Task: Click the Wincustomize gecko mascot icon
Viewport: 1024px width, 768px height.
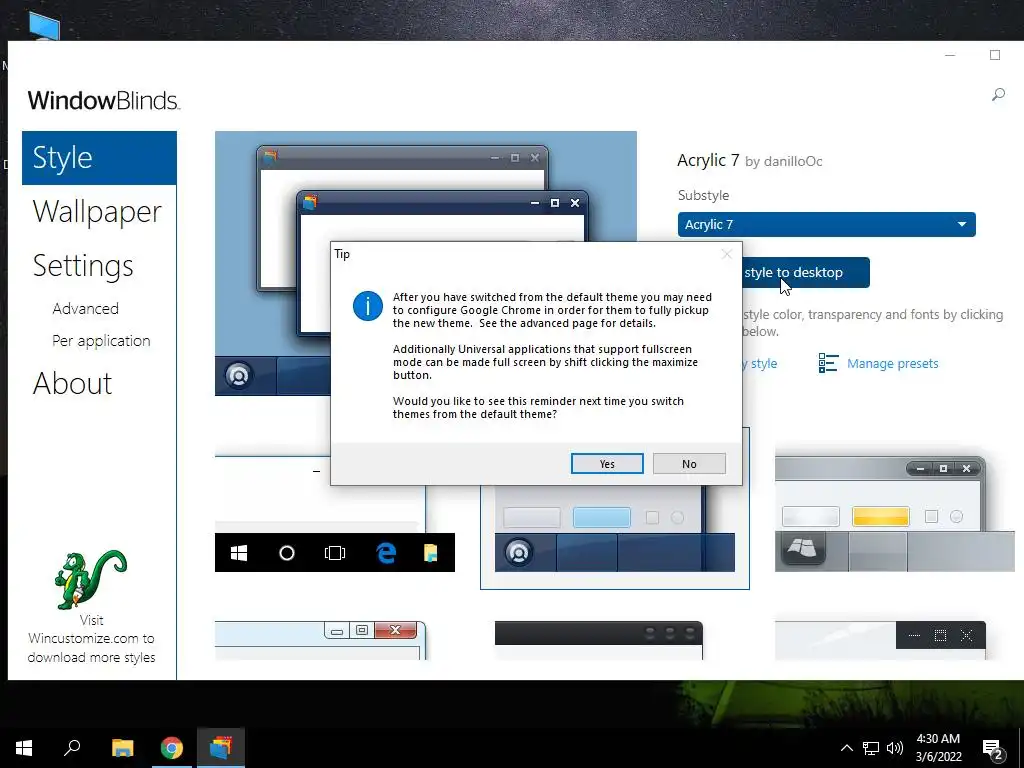Action: [x=90, y=579]
